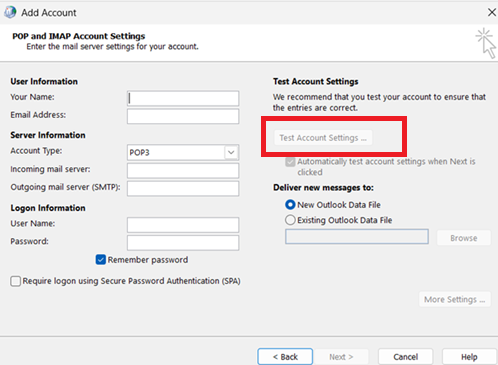Click the Email Address input field

[183, 116]
